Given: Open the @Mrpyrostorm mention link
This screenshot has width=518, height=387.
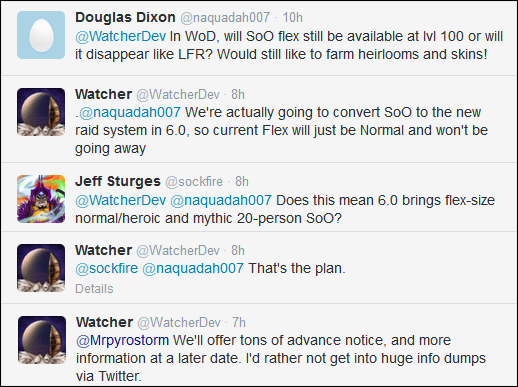Looking at the screenshot, I should click(123, 340).
